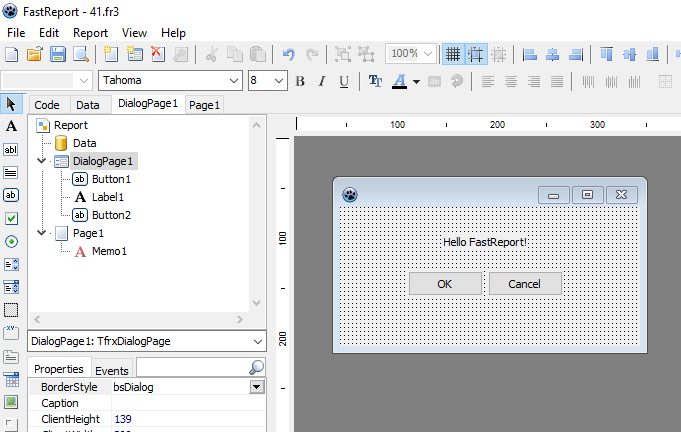Select the Label control tool (A)
The height and width of the screenshot is (432, 681).
pyautogui.click(x=11, y=126)
